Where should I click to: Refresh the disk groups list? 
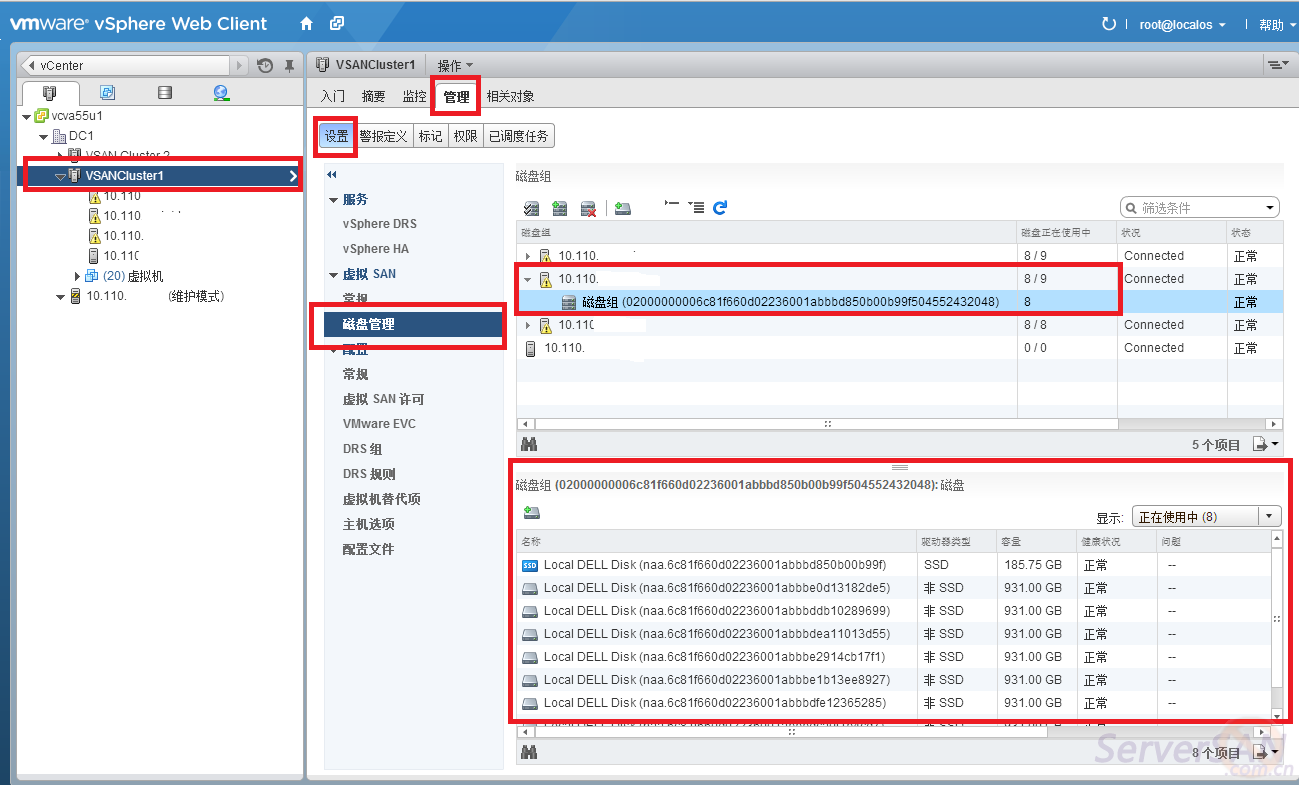coord(720,207)
